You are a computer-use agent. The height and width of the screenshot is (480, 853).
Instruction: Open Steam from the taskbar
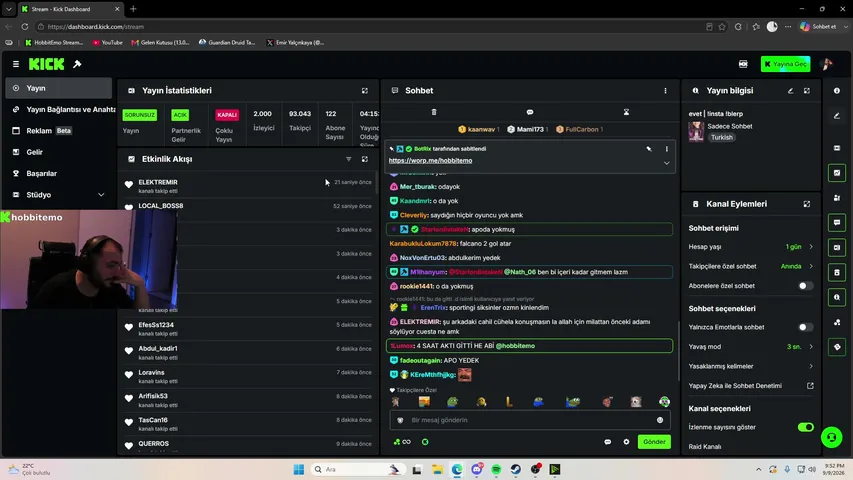click(516, 470)
